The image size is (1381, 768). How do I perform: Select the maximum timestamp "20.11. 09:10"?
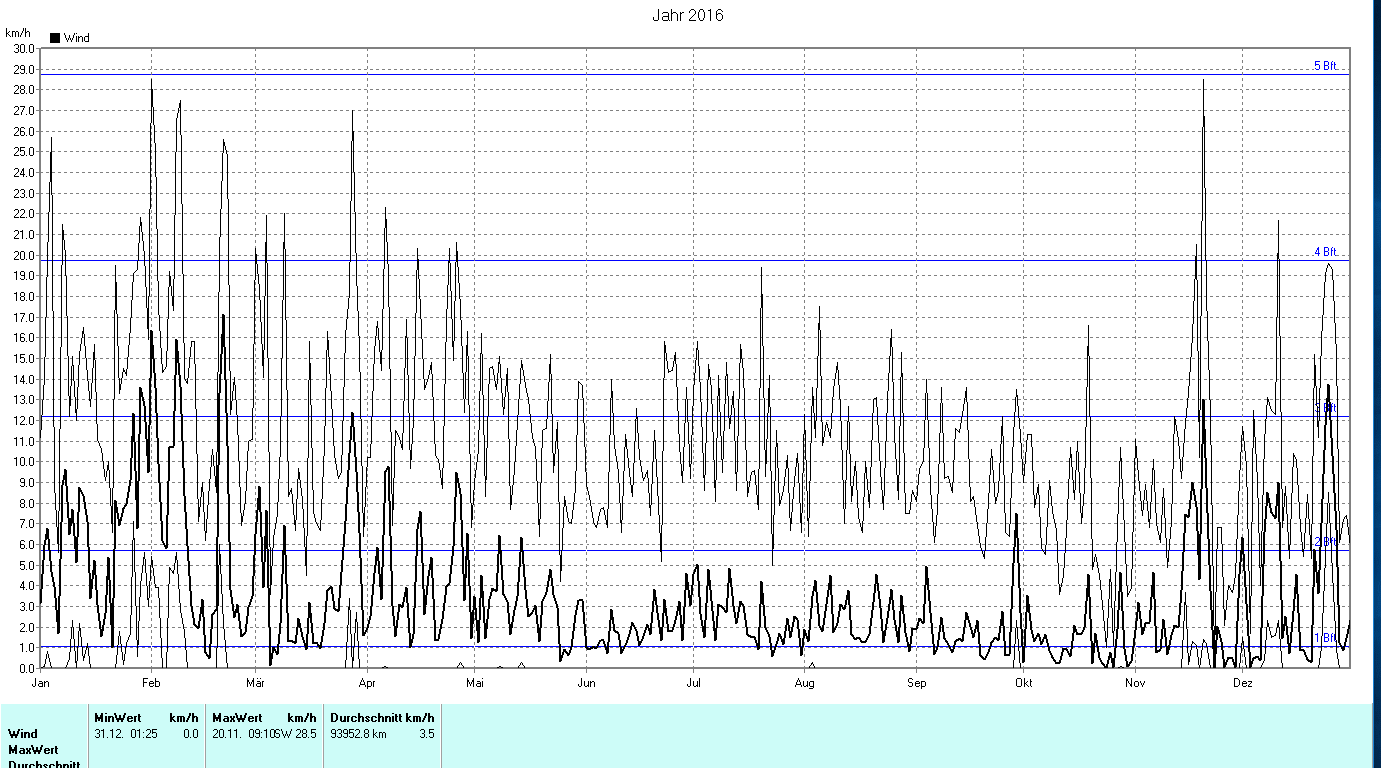click(x=242, y=734)
